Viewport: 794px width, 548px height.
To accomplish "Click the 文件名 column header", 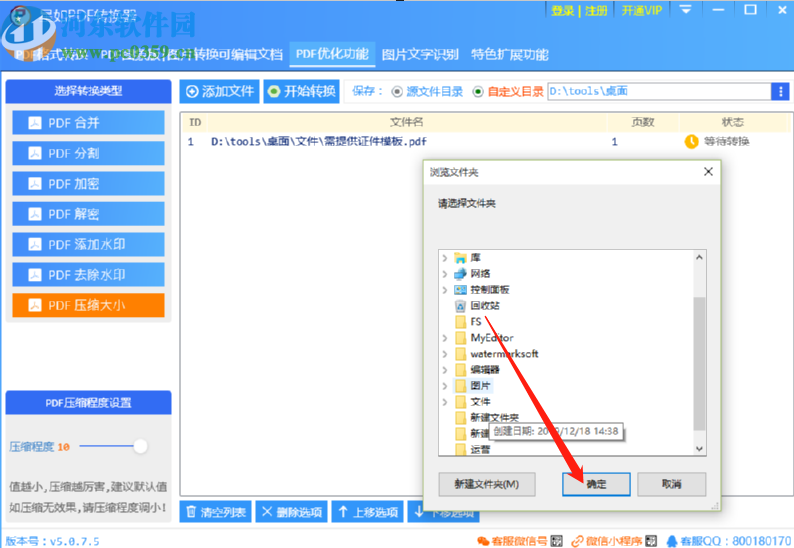I will [407, 122].
